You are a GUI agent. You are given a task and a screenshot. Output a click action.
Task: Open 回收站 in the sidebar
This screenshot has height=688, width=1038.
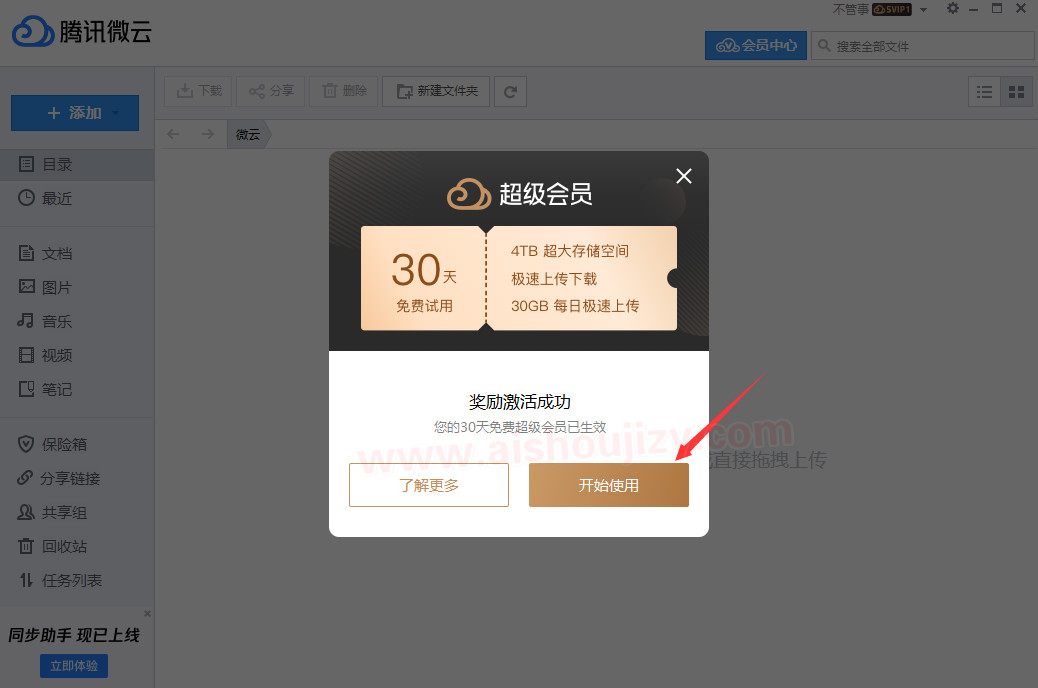point(77,546)
